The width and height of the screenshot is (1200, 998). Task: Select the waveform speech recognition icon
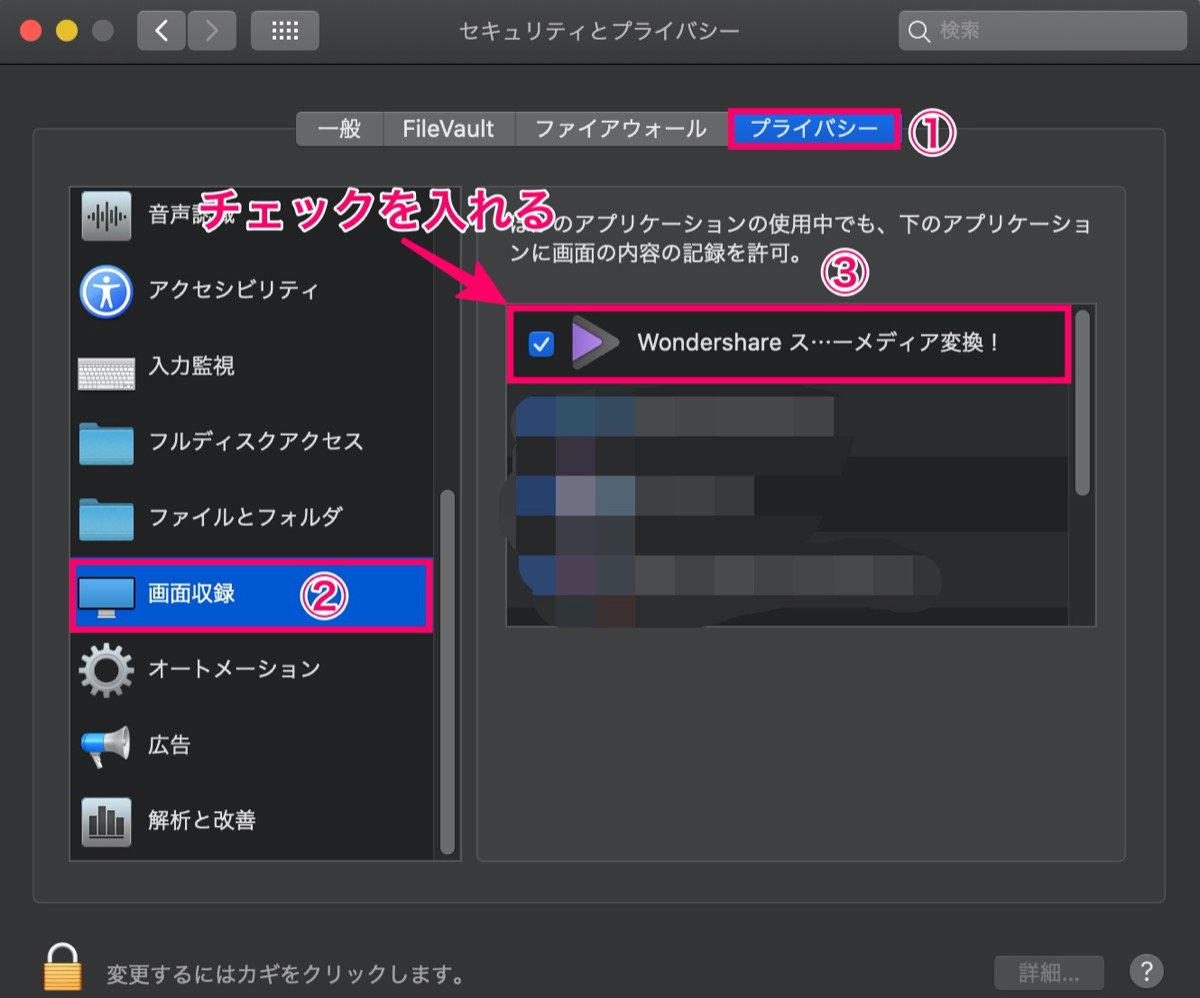point(106,214)
